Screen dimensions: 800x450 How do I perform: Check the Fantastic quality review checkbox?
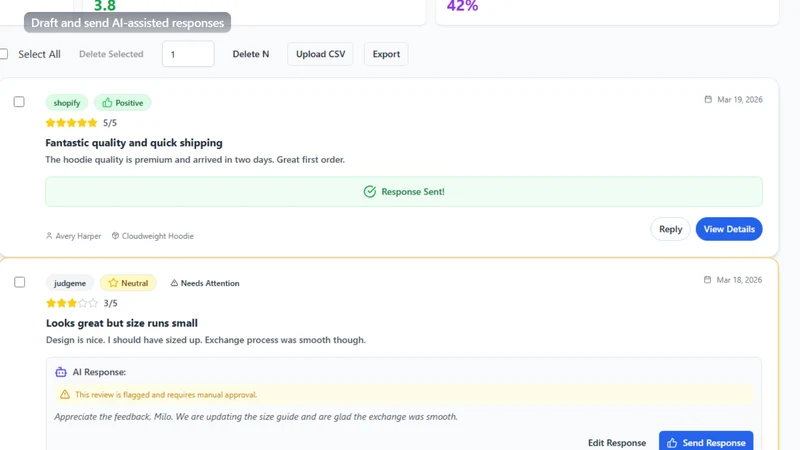[x=19, y=102]
